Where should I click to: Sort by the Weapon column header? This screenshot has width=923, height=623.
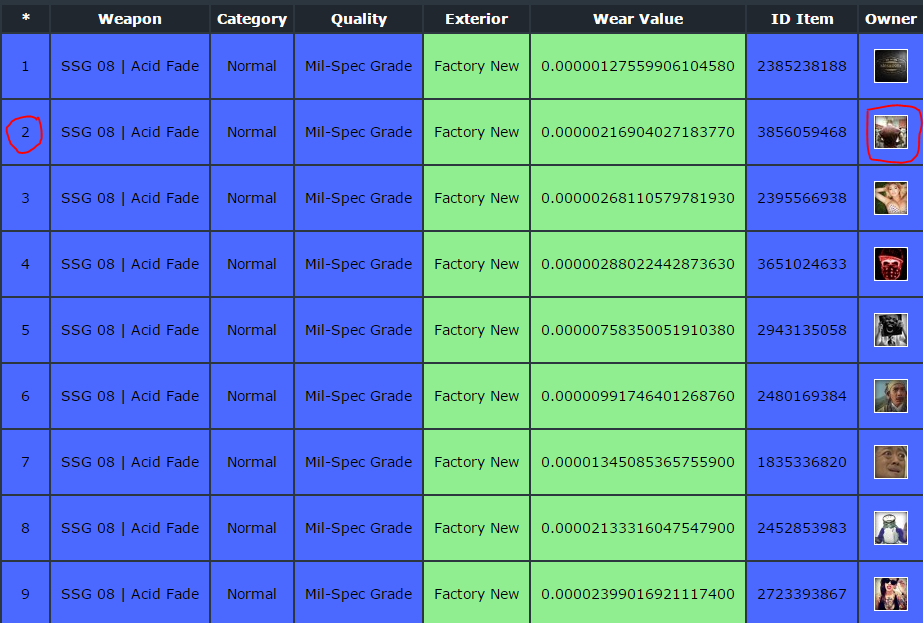pos(130,19)
